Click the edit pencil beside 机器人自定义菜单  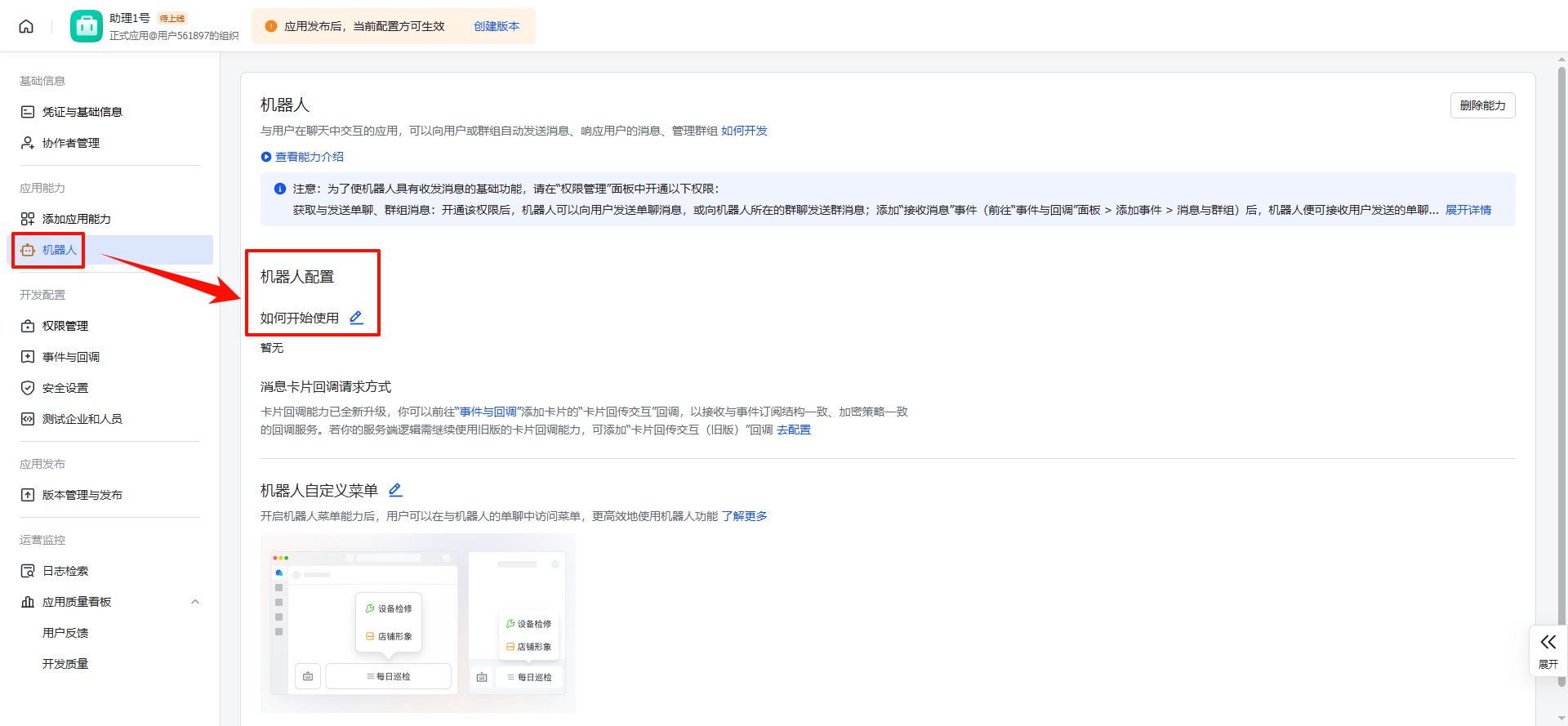pos(395,490)
